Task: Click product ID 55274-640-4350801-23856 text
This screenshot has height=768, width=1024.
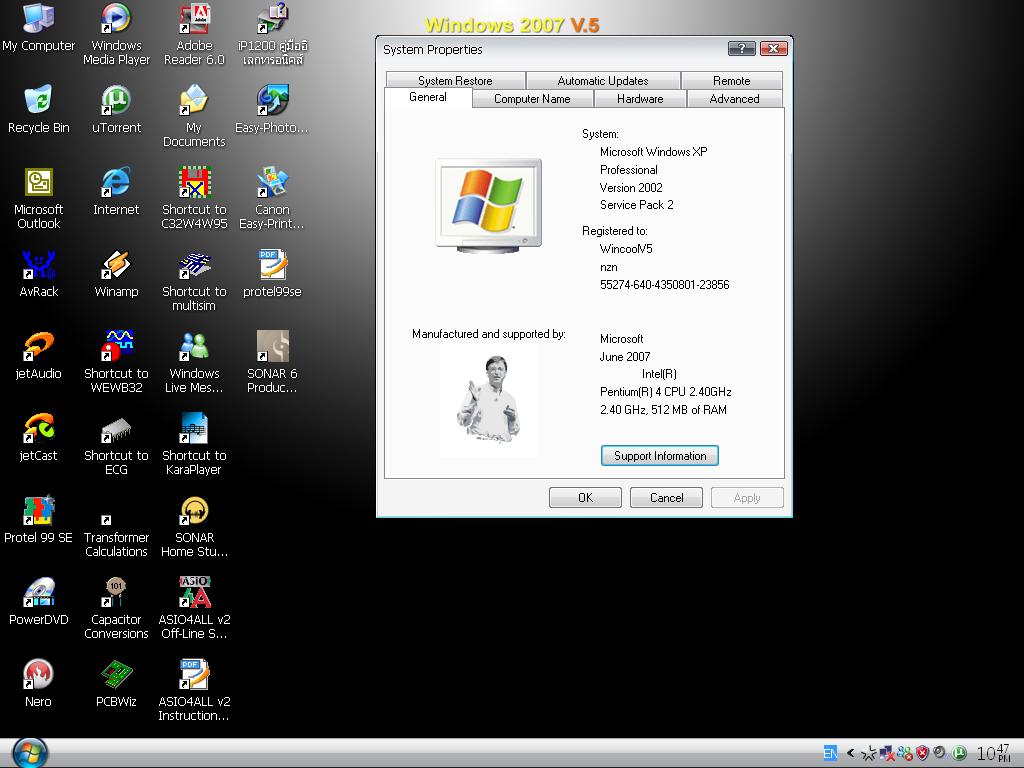Action: click(664, 285)
